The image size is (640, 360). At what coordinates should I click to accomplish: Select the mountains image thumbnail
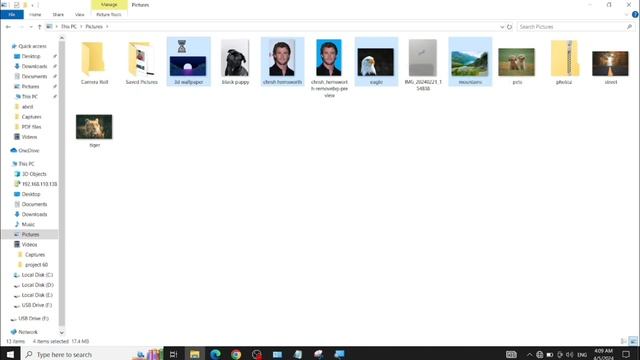point(470,62)
